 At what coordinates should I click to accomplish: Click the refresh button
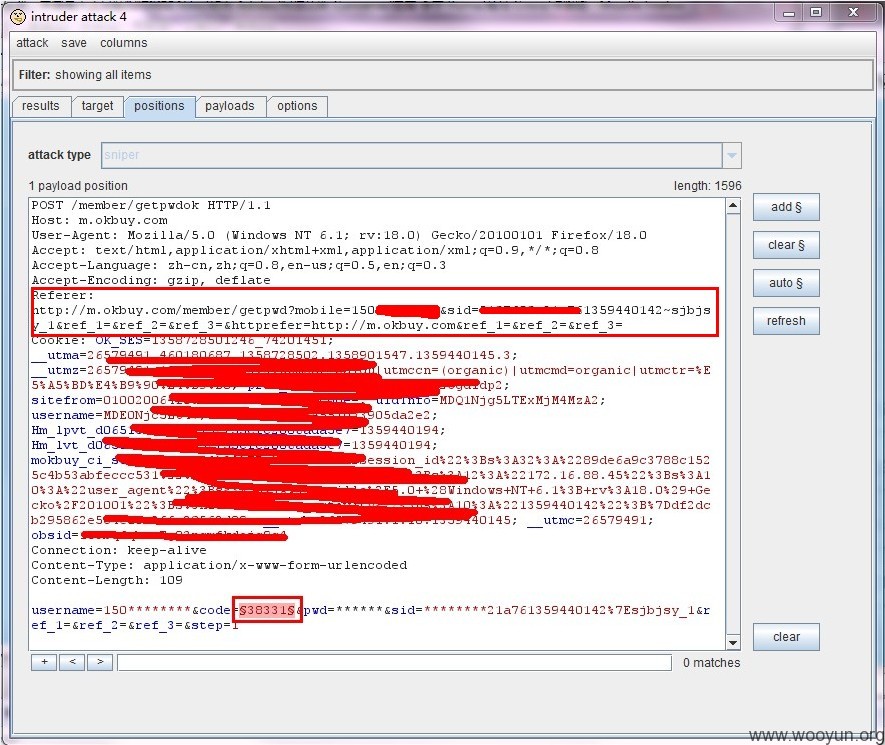click(786, 321)
